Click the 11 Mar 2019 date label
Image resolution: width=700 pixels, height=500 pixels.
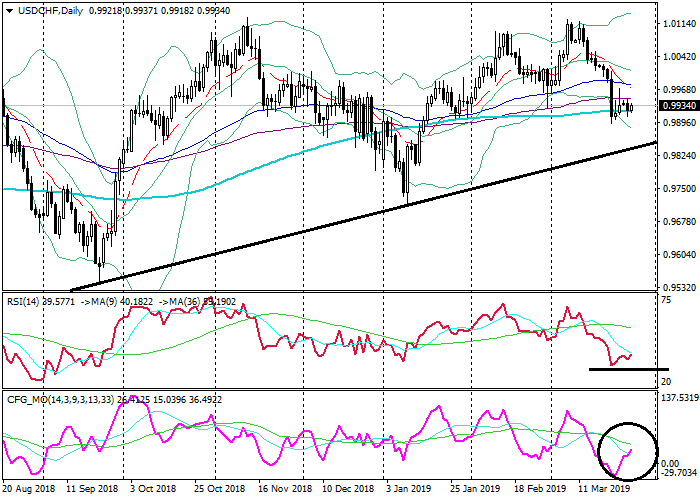pyautogui.click(x=603, y=490)
